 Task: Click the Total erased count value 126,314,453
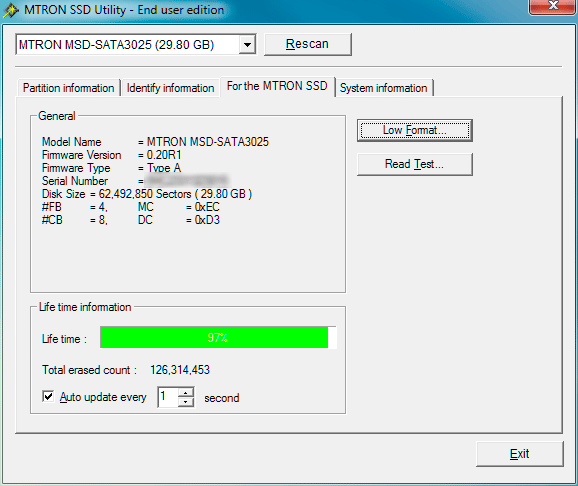pos(180,369)
